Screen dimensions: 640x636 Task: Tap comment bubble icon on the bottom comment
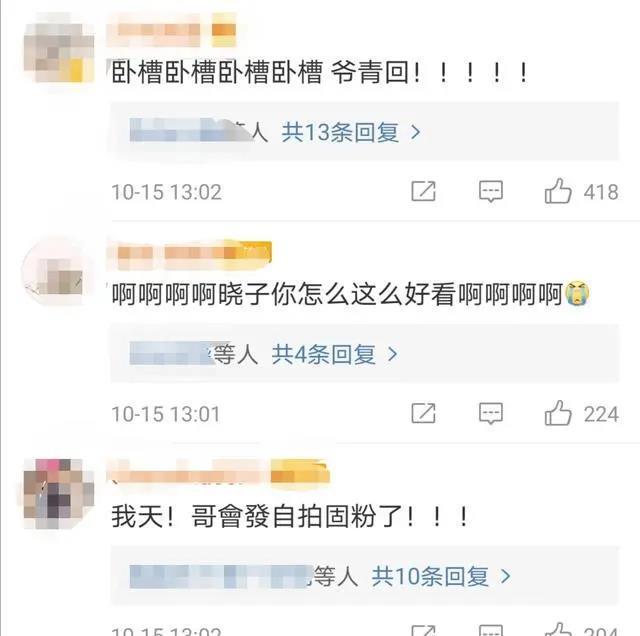[491, 630]
